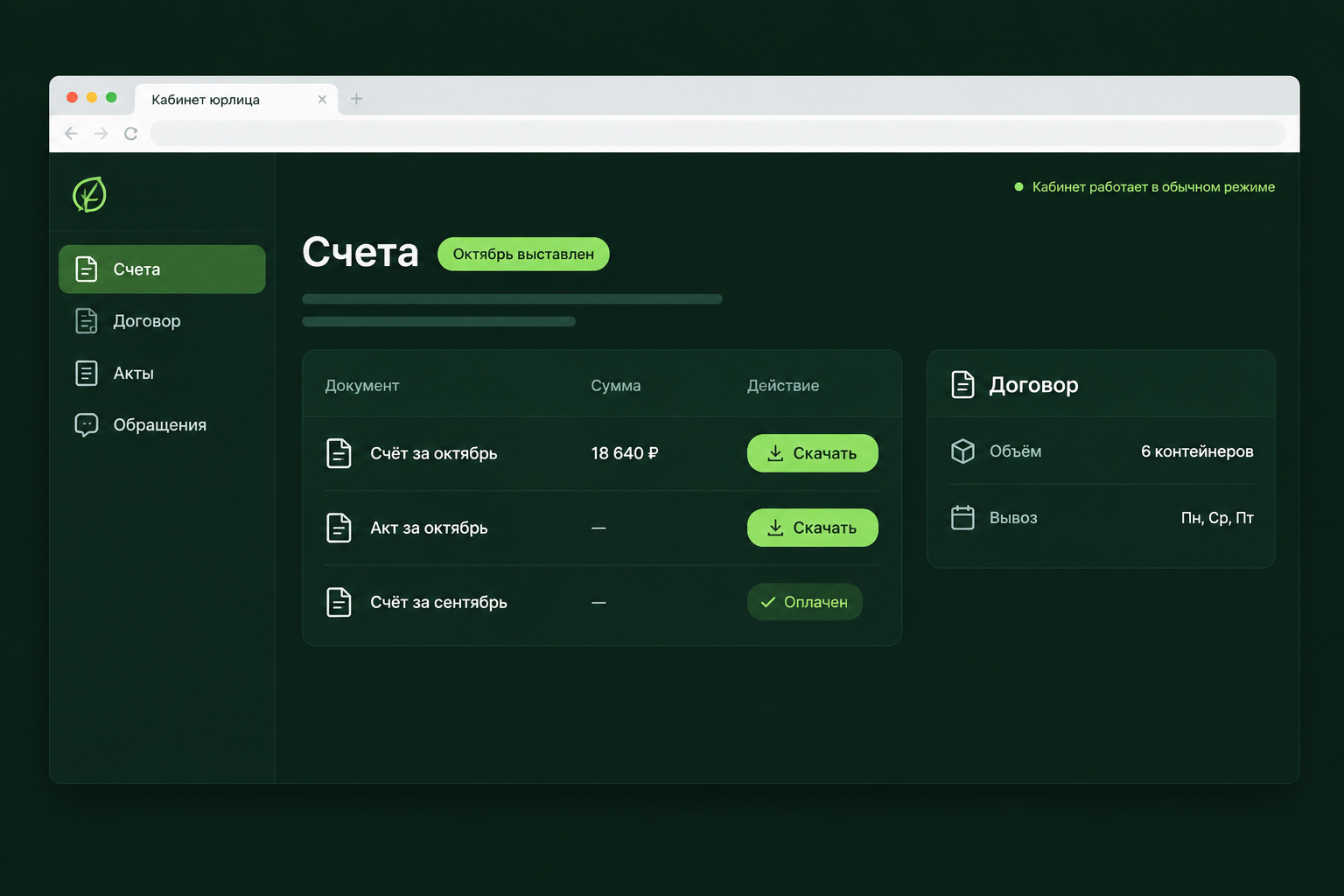Open Счета in the sidebar
Image resolution: width=1344 pixels, height=896 pixels.
coord(162,269)
